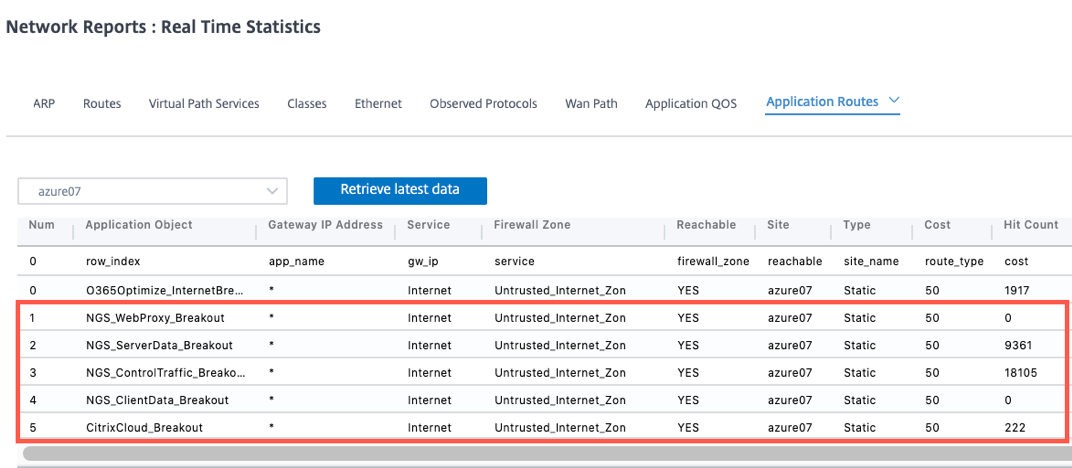This screenshot has width=1072, height=468.
Task: Open the Routes tab
Action: [x=102, y=104]
